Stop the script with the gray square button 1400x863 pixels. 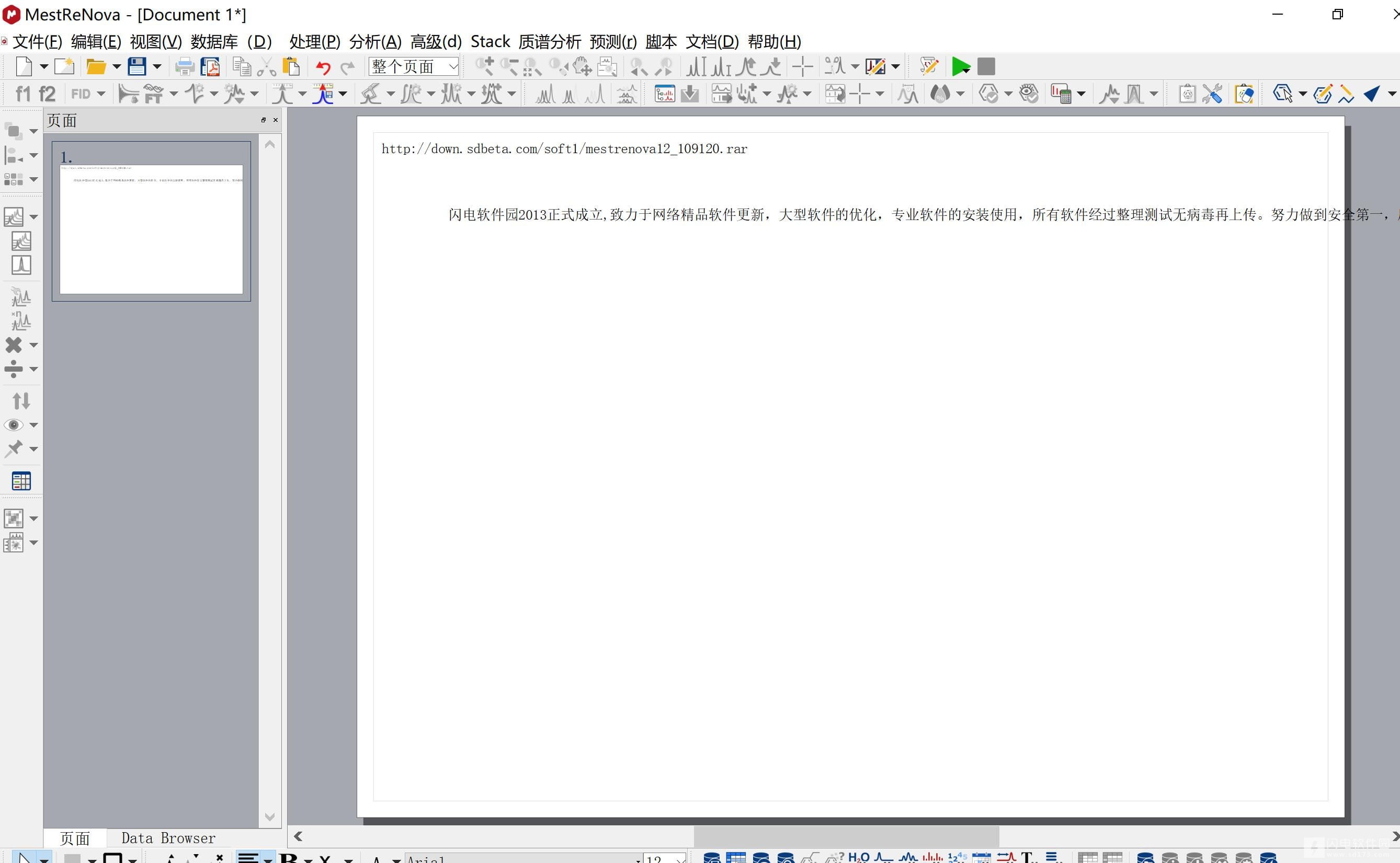click(986, 67)
